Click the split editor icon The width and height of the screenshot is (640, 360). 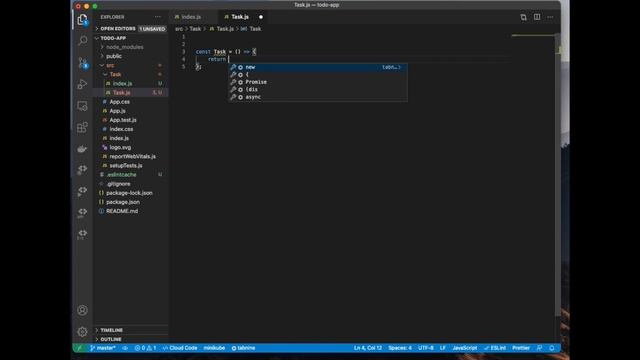537,17
